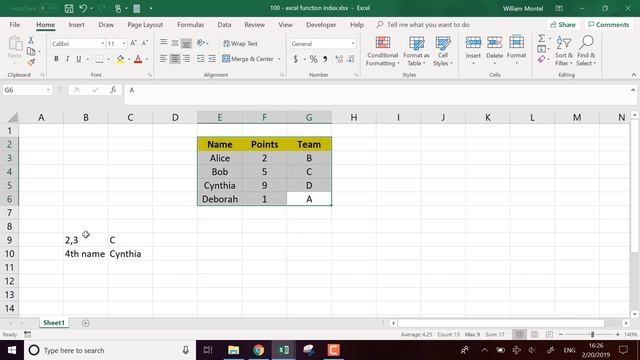Open the Name Box dropdown arrow

[48, 90]
